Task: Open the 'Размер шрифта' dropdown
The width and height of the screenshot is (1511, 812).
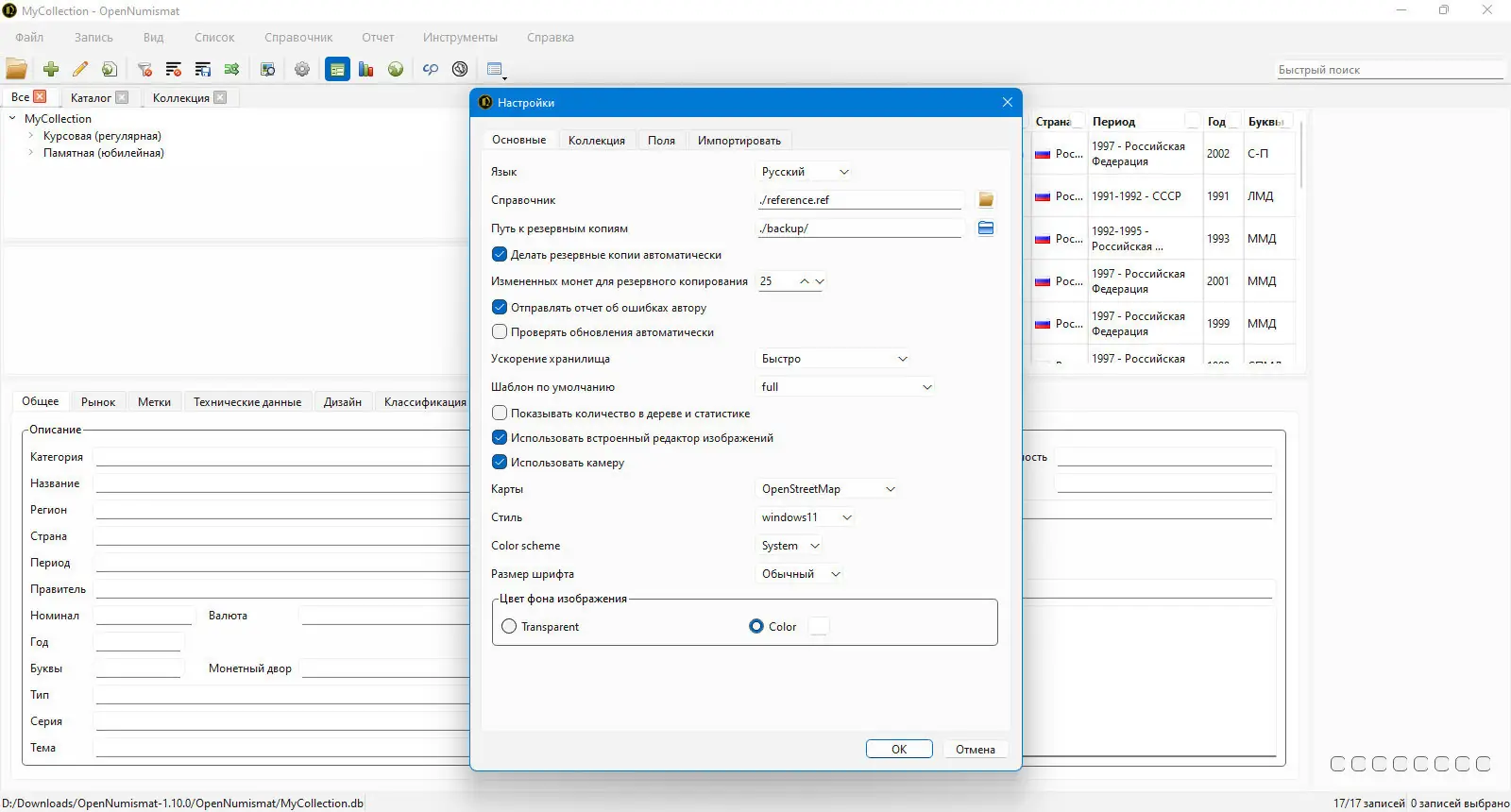Action: point(801,574)
